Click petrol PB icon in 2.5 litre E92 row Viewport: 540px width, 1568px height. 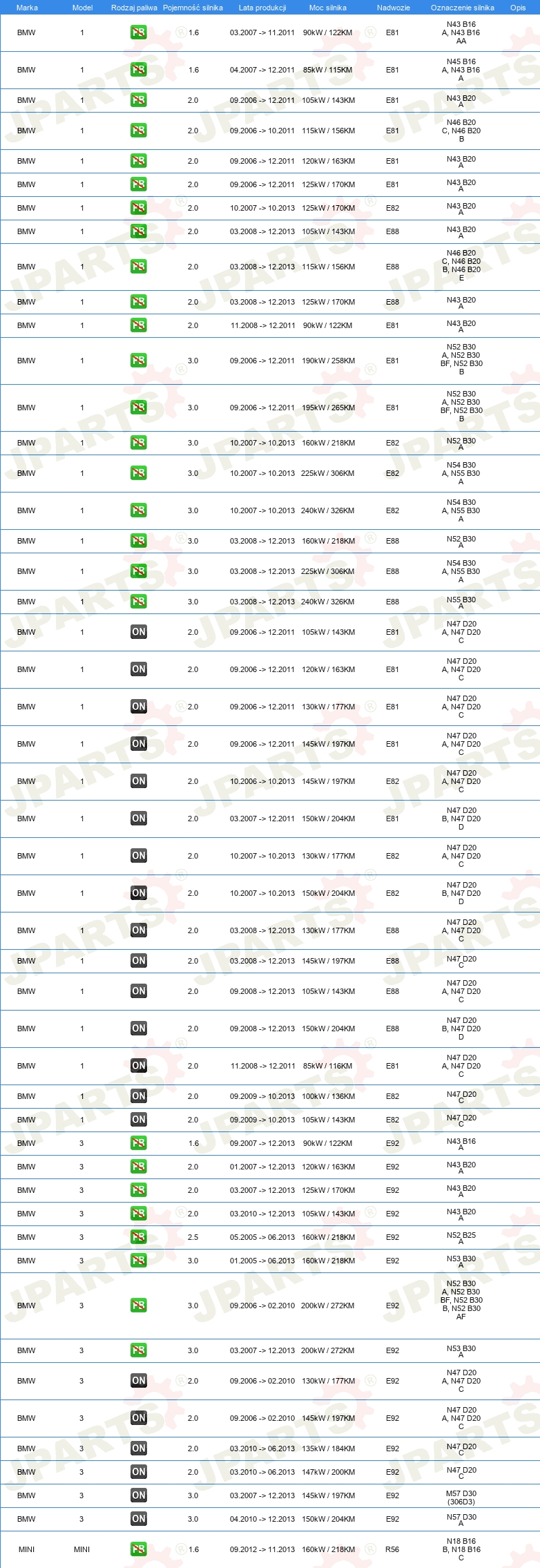(139, 1237)
